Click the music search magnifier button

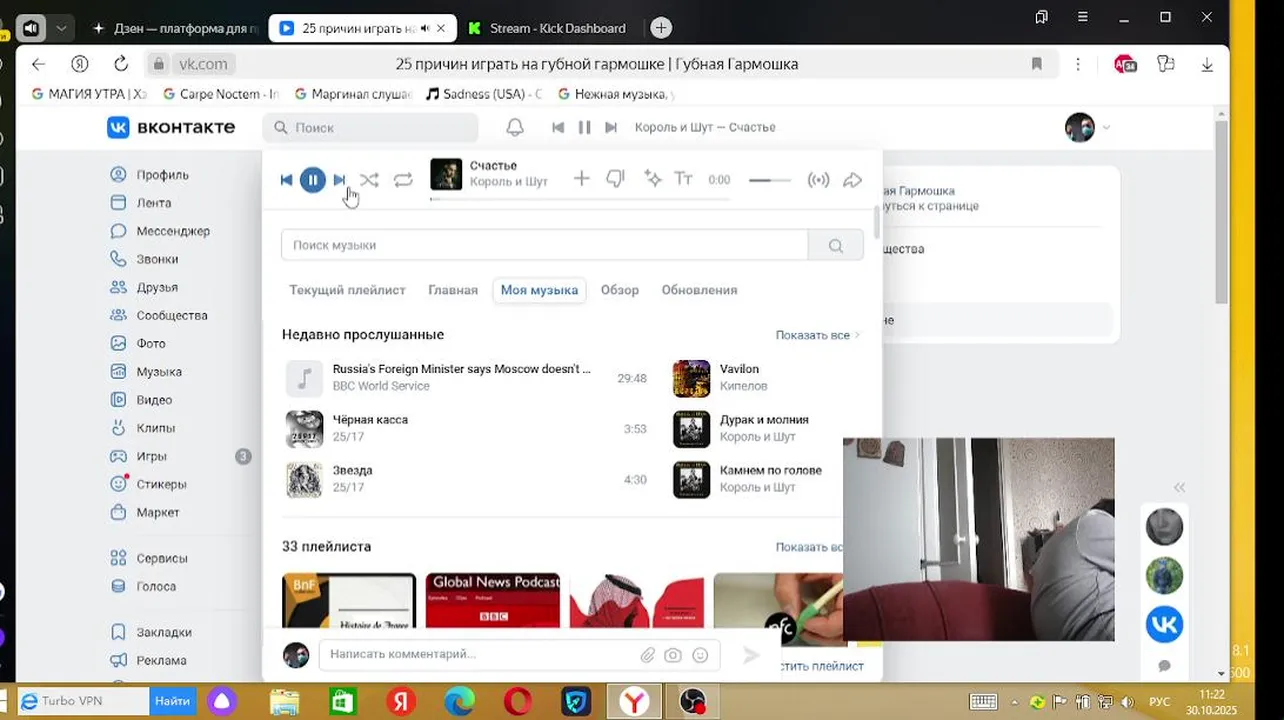click(836, 245)
